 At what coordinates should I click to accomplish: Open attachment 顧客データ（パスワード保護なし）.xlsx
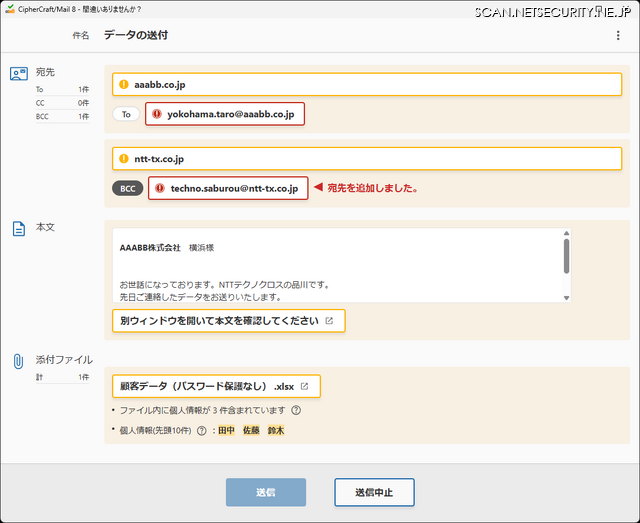(x=216, y=386)
